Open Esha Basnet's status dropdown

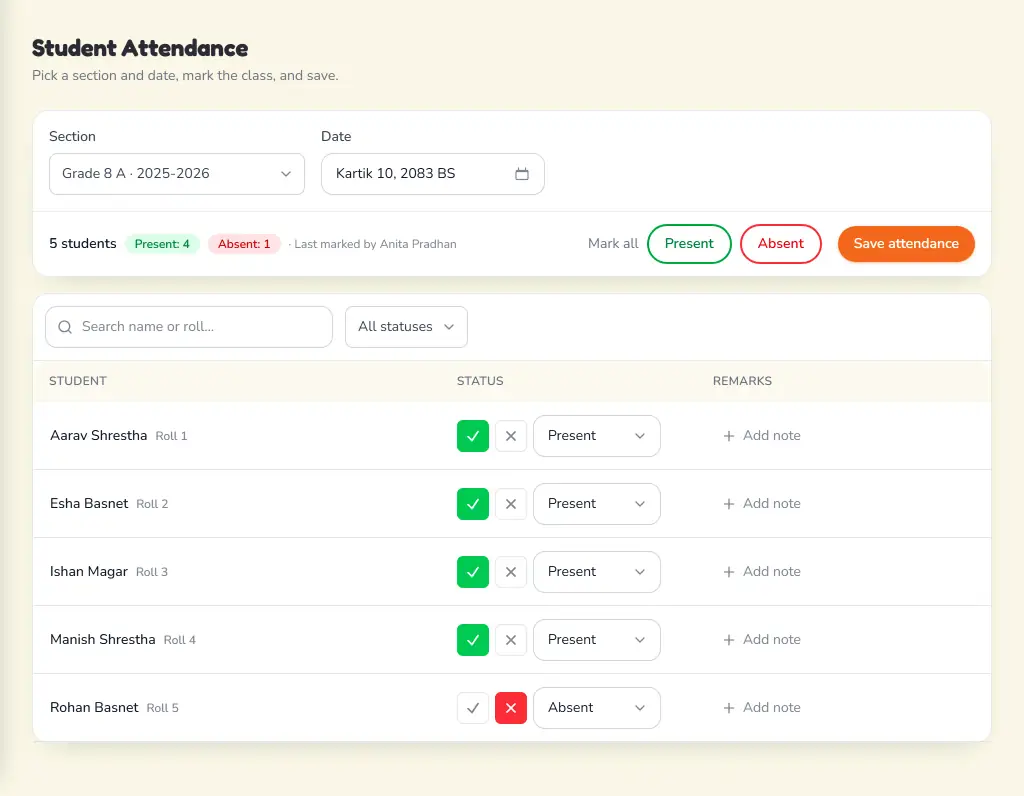[596, 503]
